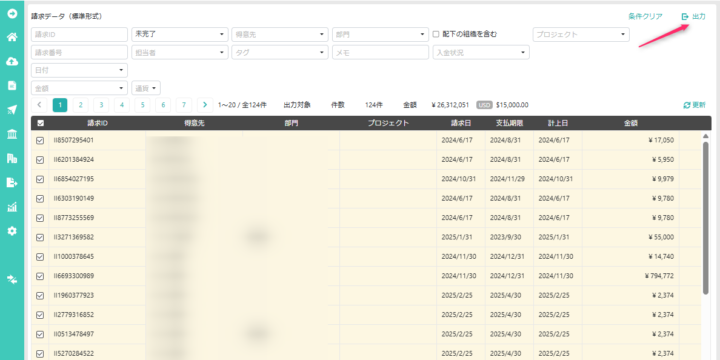The image size is (720, 360).
Task: Go to page 4
Action: pyautogui.click(x=122, y=105)
